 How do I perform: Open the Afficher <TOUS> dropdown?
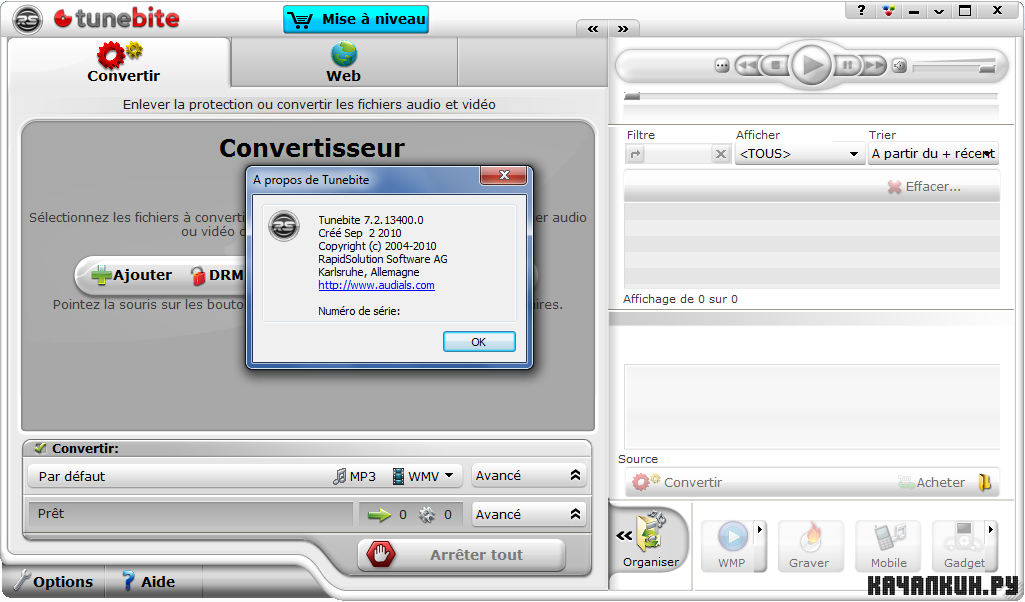(x=799, y=154)
